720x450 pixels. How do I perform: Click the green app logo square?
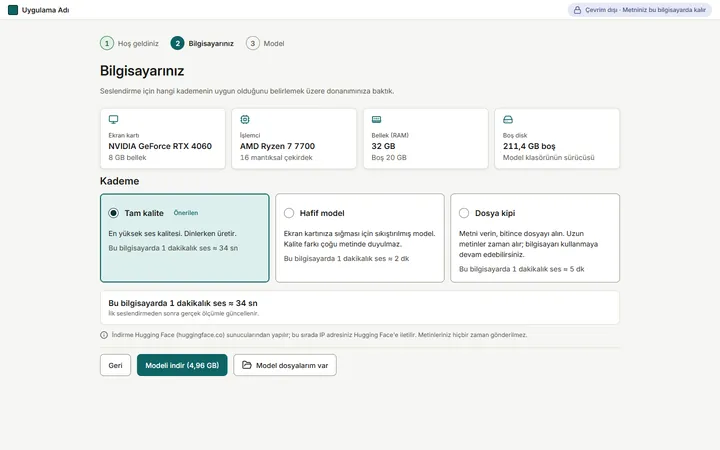coord(13,10)
